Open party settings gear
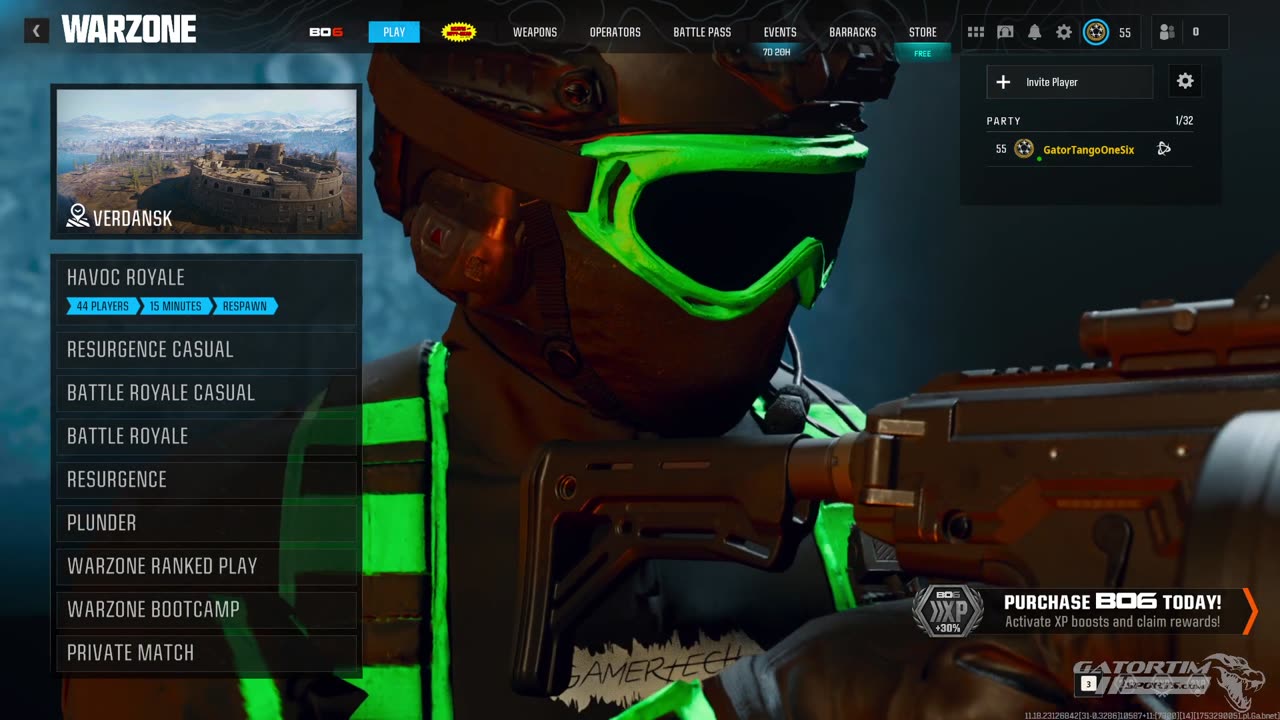The width and height of the screenshot is (1280, 720). click(1185, 81)
